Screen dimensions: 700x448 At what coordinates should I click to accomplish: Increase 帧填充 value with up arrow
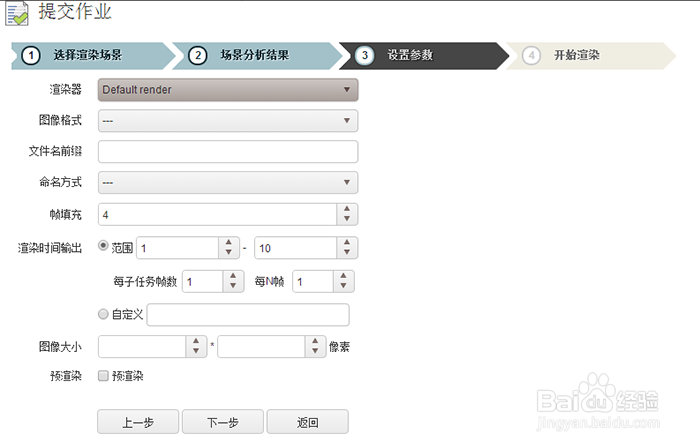pos(347,209)
